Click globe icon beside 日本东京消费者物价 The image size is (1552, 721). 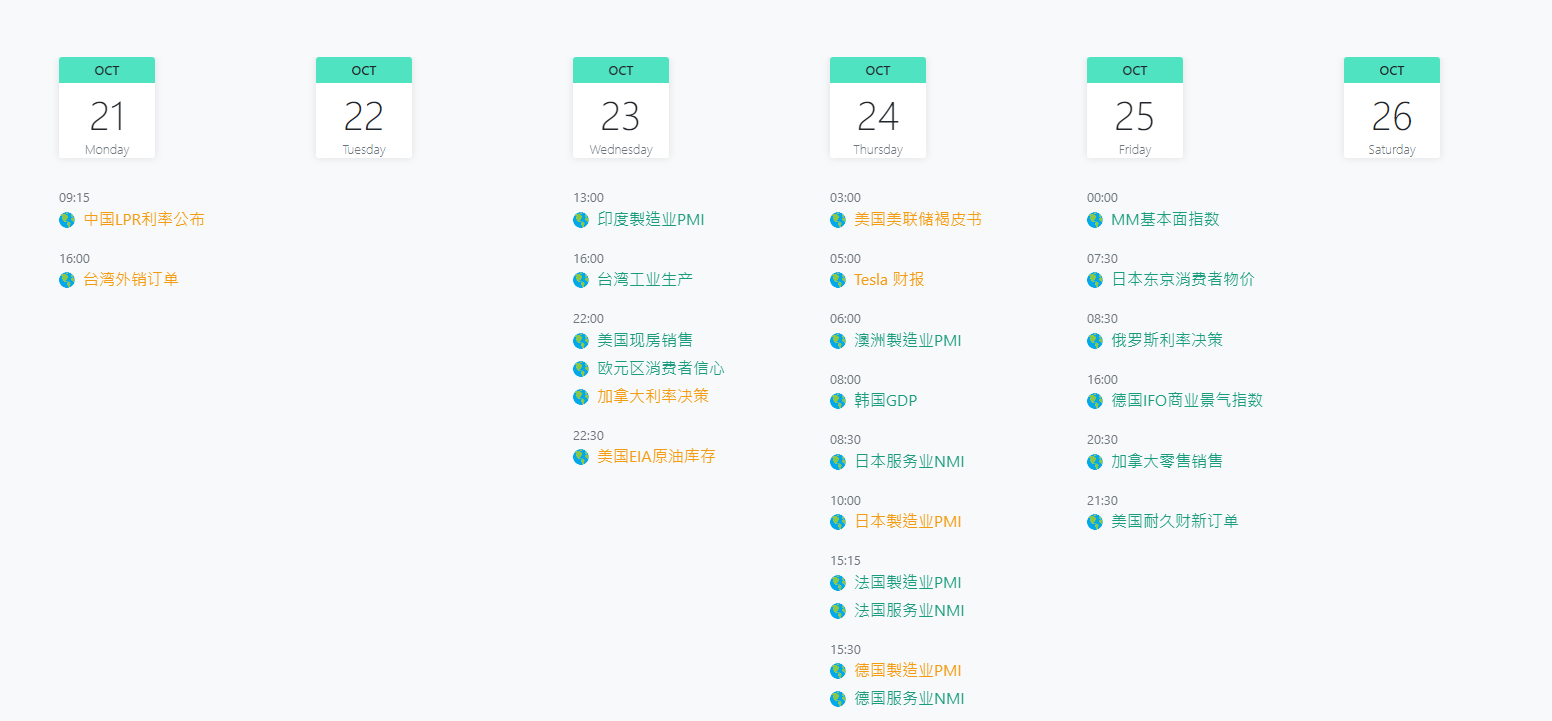(1095, 280)
